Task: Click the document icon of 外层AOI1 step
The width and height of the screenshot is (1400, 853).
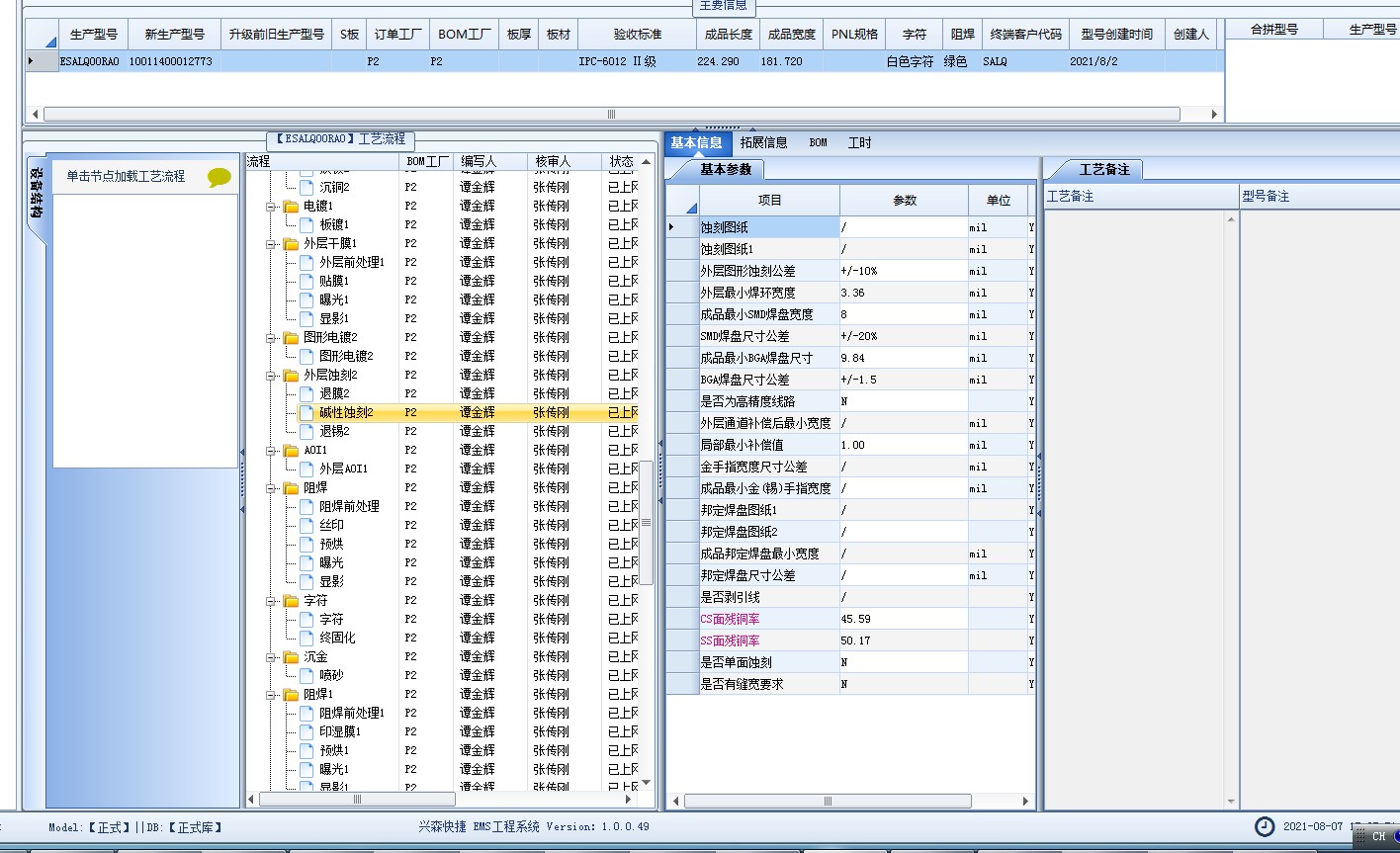Action: (x=306, y=469)
